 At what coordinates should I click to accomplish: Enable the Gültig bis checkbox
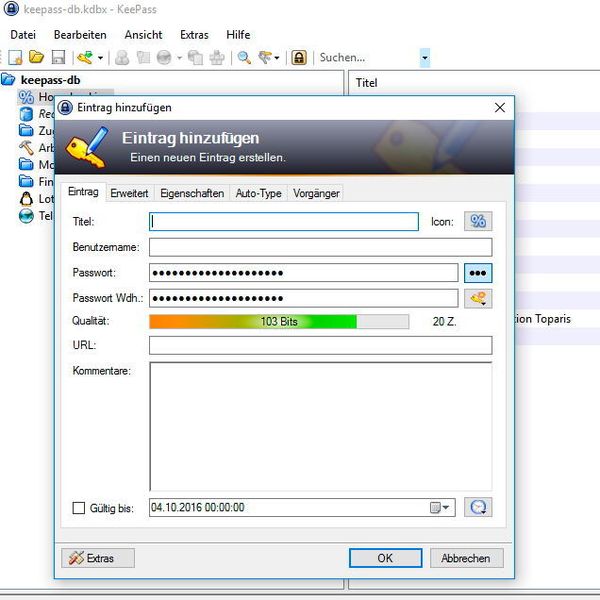coord(79,508)
